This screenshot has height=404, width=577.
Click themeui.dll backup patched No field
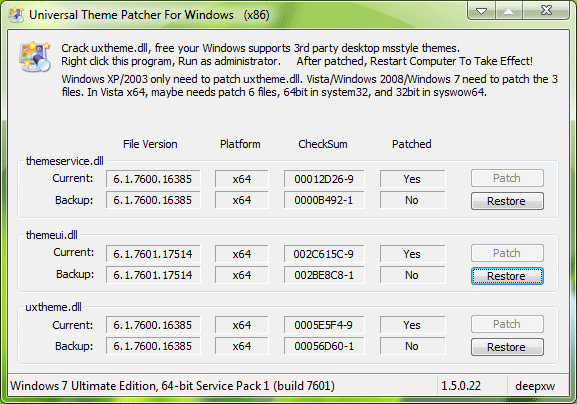(x=413, y=275)
